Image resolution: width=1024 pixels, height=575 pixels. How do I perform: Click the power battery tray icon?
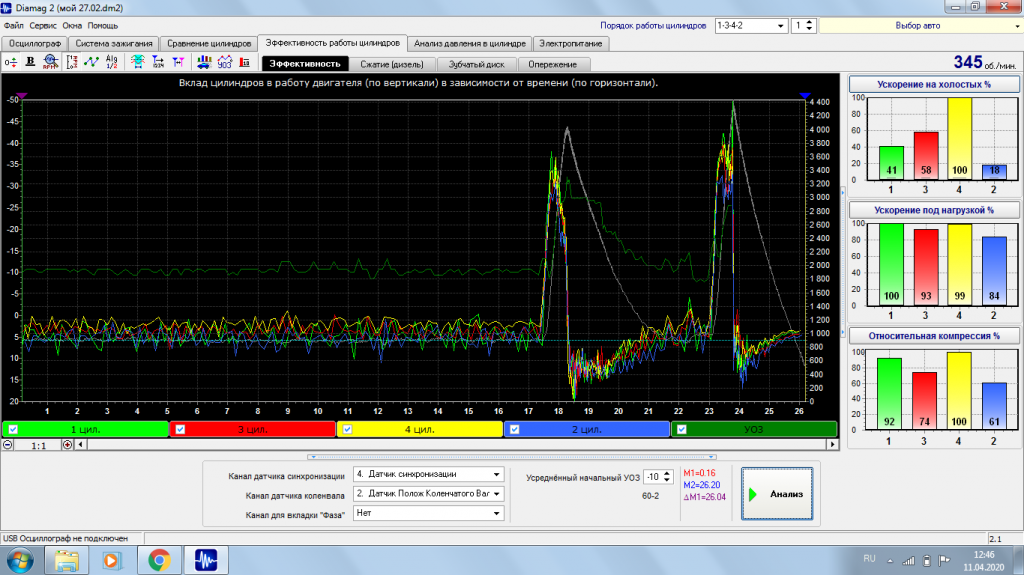926,561
